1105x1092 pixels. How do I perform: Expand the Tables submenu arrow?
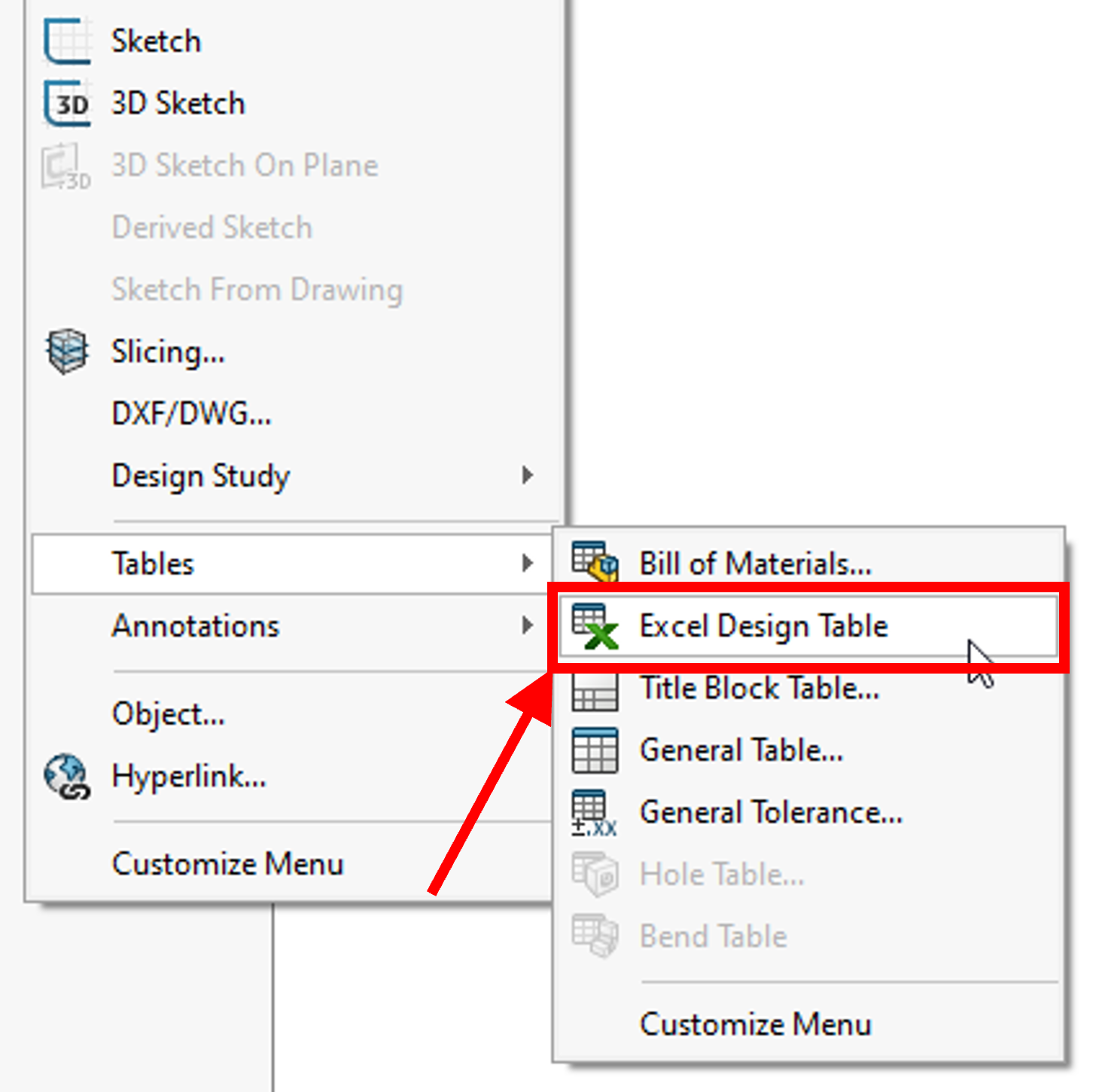tap(528, 563)
